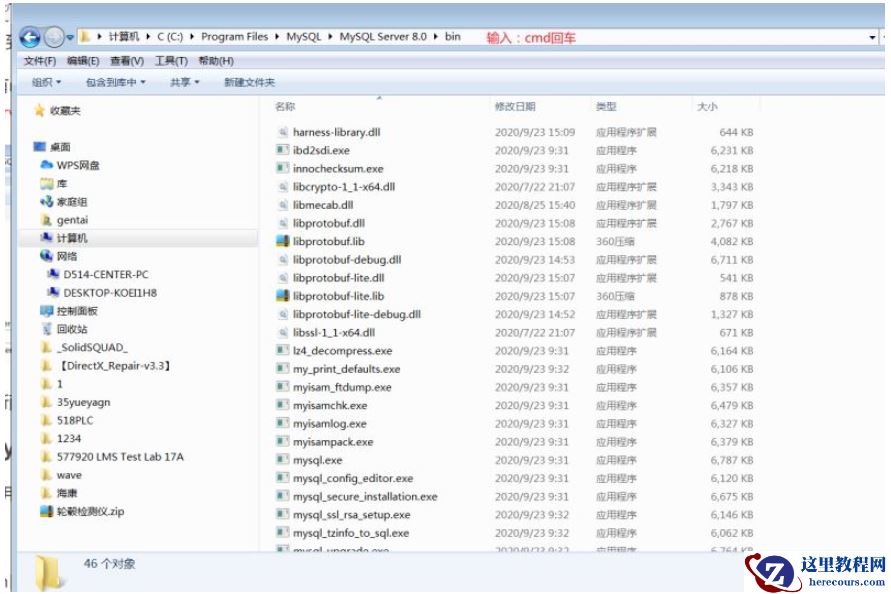The height and width of the screenshot is (594, 891).
Task: Click bin breadcrumb segment
Action: pyautogui.click(x=452, y=37)
